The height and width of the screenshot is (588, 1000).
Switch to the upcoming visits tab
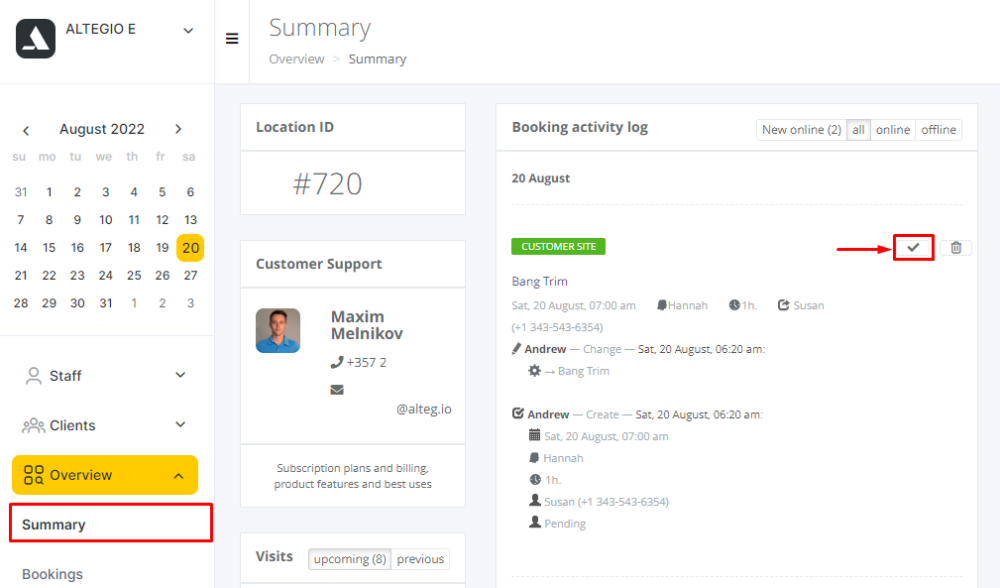(350, 559)
